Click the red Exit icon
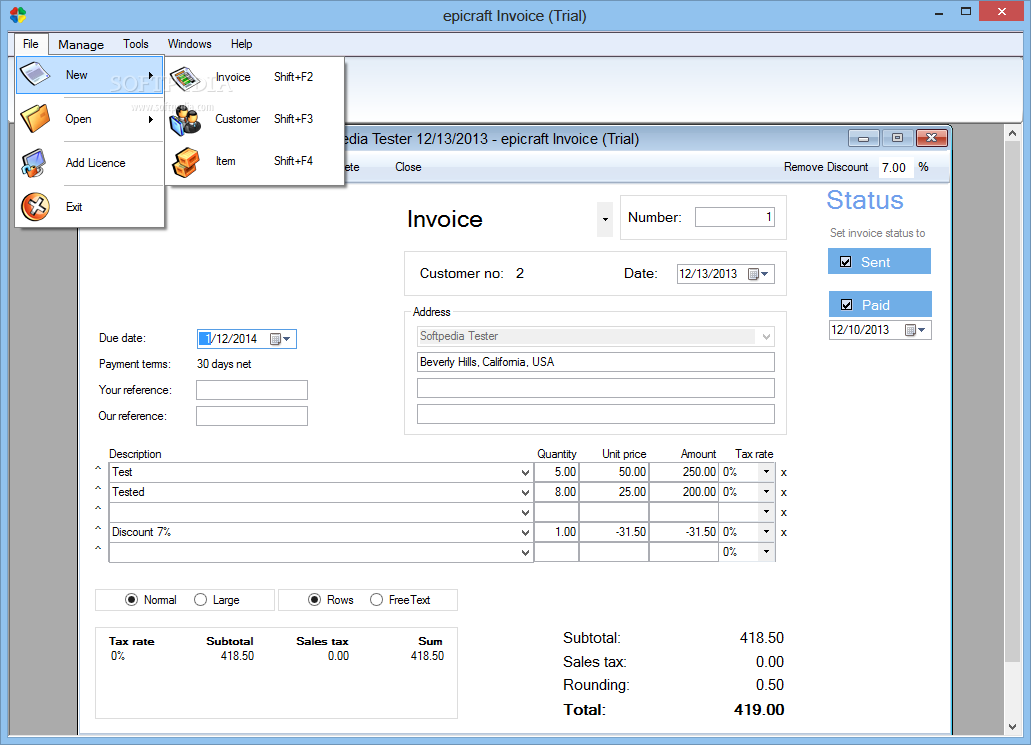Viewport: 1031px width, 745px height. 36,206
